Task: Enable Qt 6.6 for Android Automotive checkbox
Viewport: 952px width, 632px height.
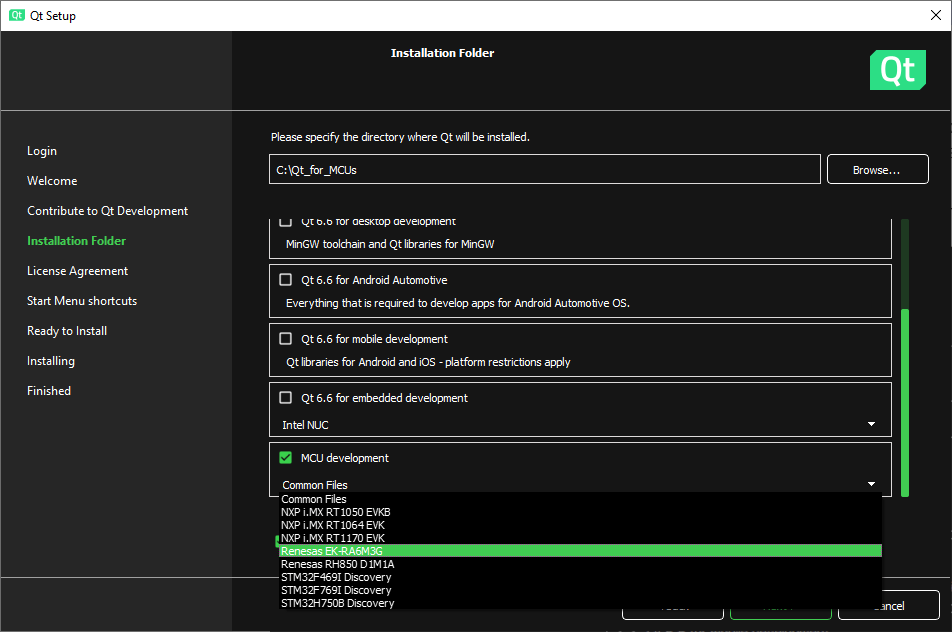Action: 286,280
